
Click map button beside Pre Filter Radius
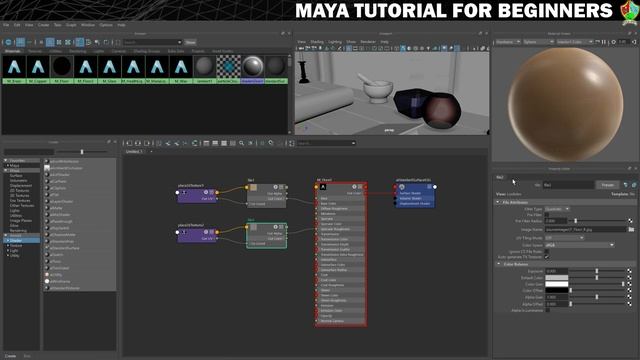[x=630, y=221]
